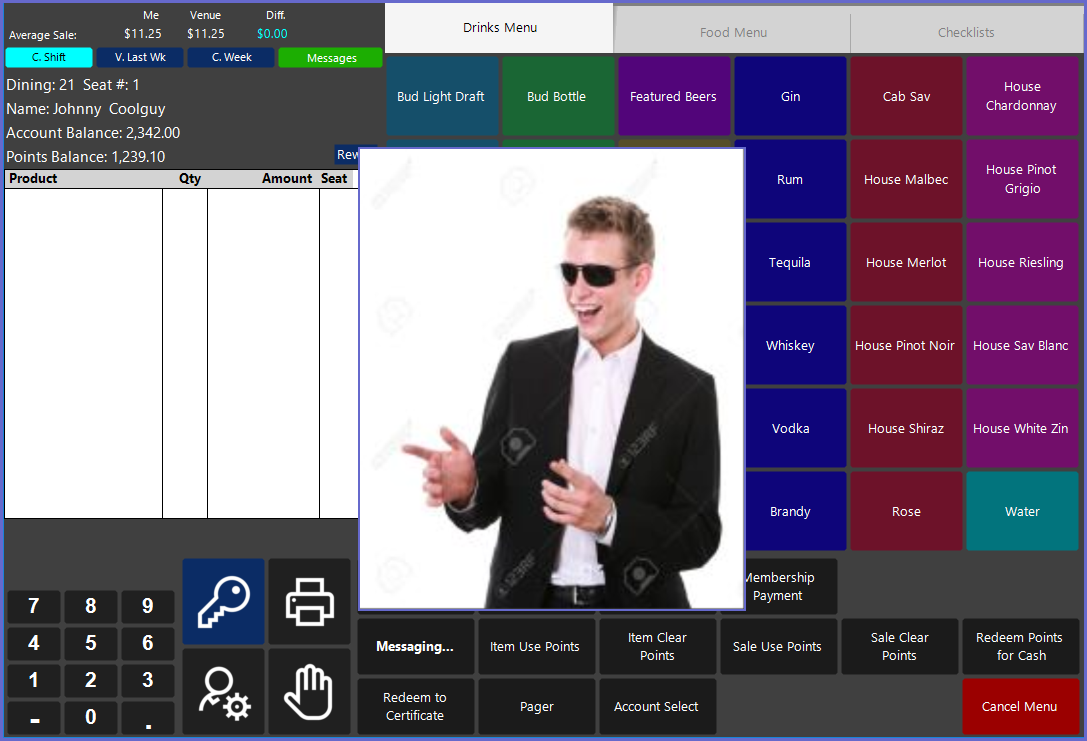Add a Bud Light Draft
Viewport: 1087px width, 741px height.
[x=441, y=97]
